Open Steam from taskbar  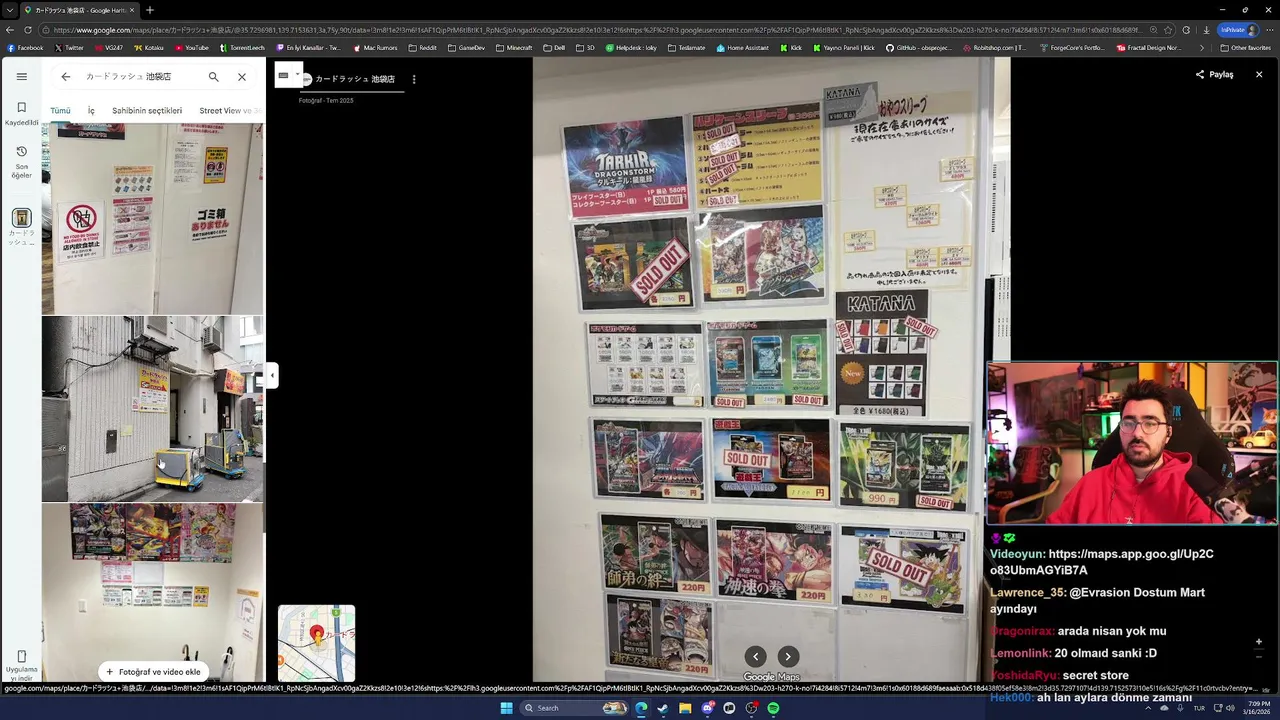tap(663, 708)
